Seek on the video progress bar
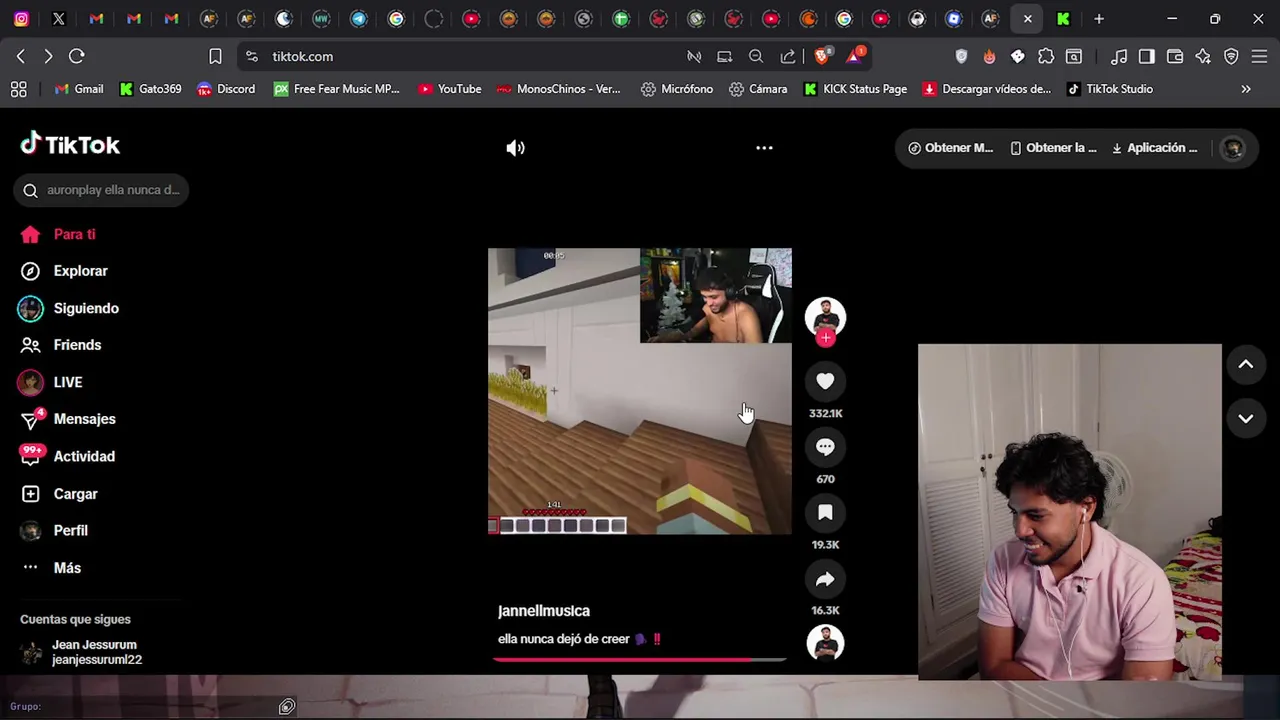This screenshot has width=1280, height=720. pos(640,660)
